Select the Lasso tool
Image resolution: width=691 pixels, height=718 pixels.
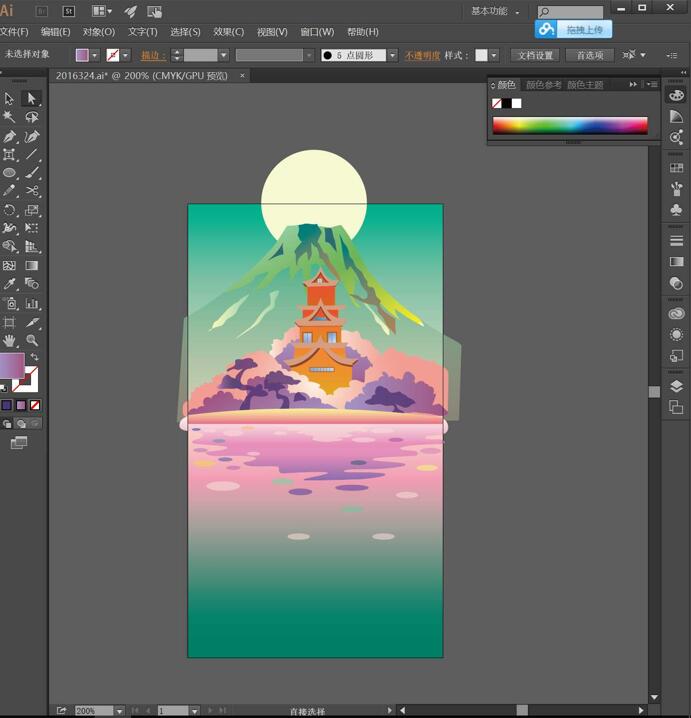[x=31, y=117]
